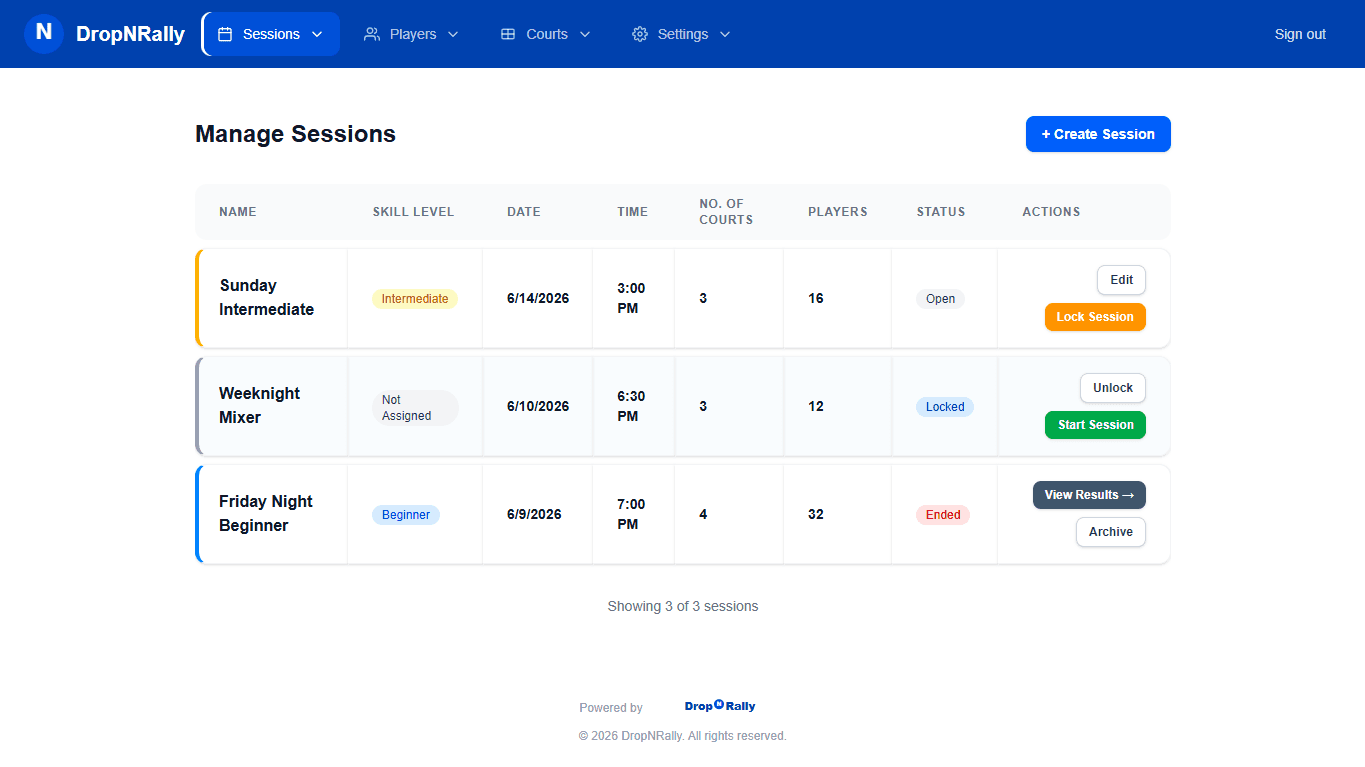Image resolution: width=1365 pixels, height=767 pixels.
Task: Click the Open status badge
Action: pyautogui.click(x=940, y=299)
